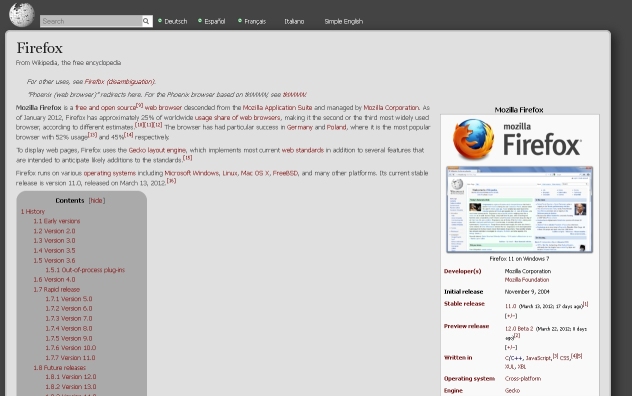Image resolution: width=632 pixels, height=396 pixels.
Task: Follow the Mac OS X link
Action: coord(255,173)
